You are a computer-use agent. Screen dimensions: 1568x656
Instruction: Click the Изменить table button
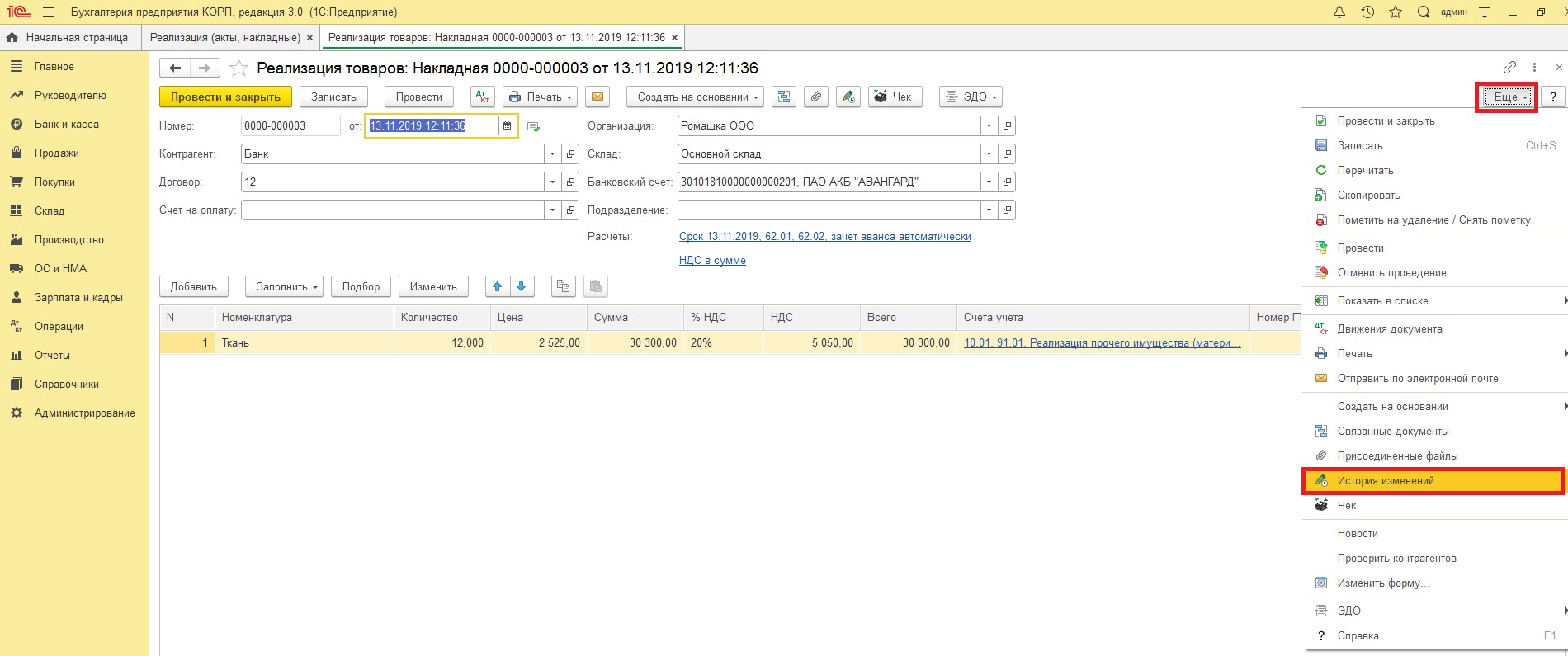point(433,286)
